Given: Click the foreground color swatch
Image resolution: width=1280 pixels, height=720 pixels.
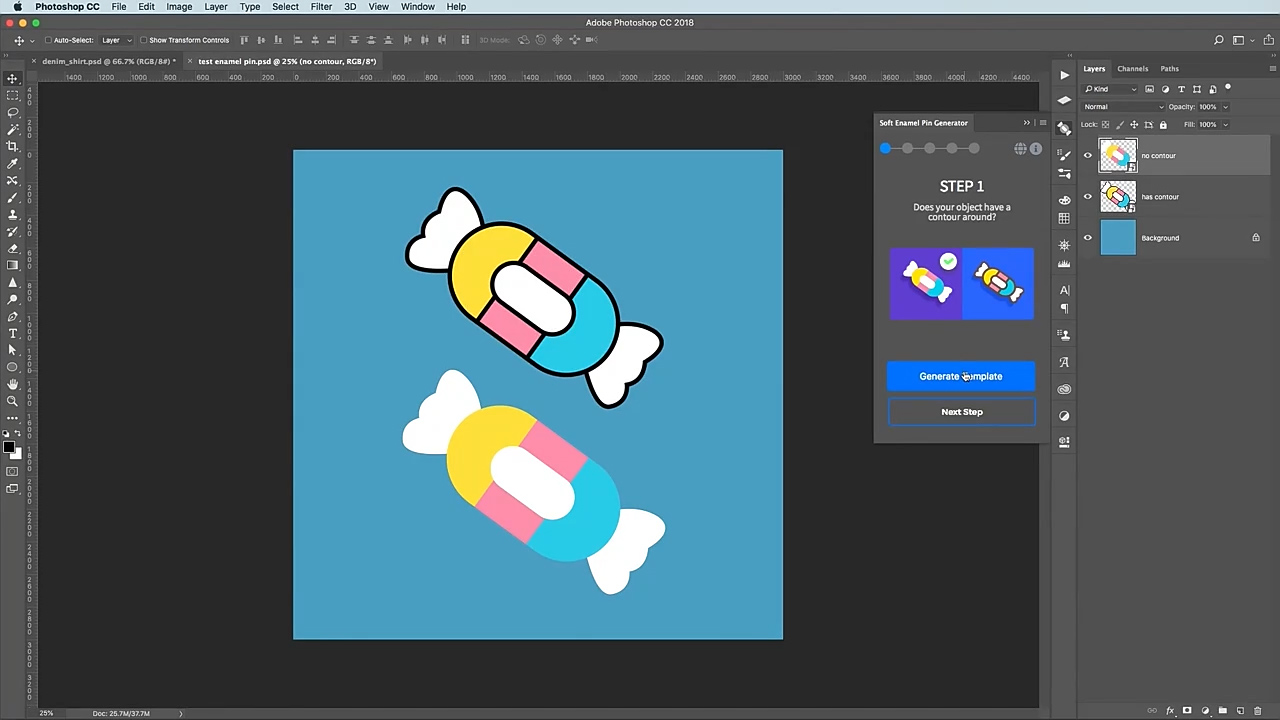Looking at the screenshot, I should (x=8, y=447).
